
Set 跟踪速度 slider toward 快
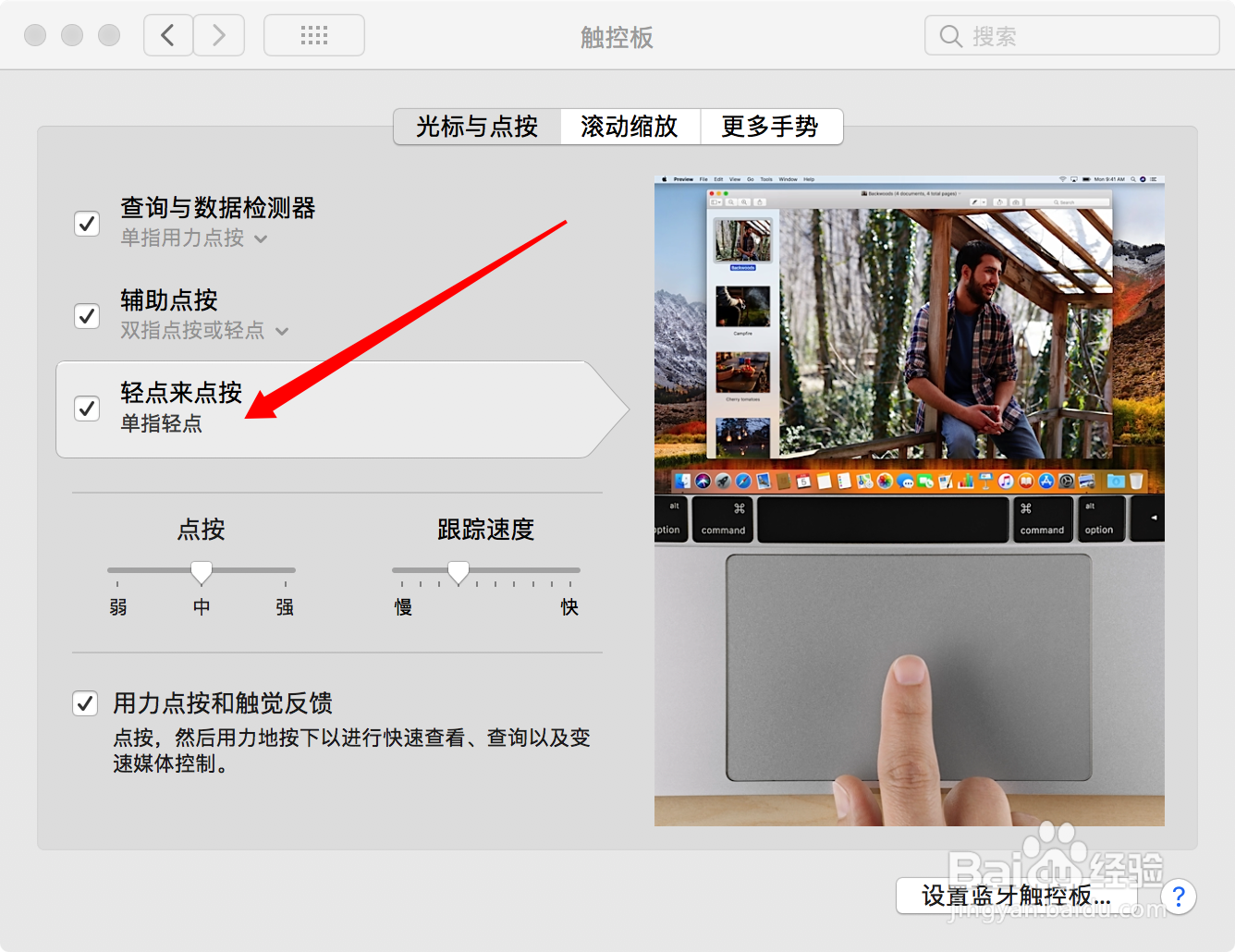(x=555, y=573)
